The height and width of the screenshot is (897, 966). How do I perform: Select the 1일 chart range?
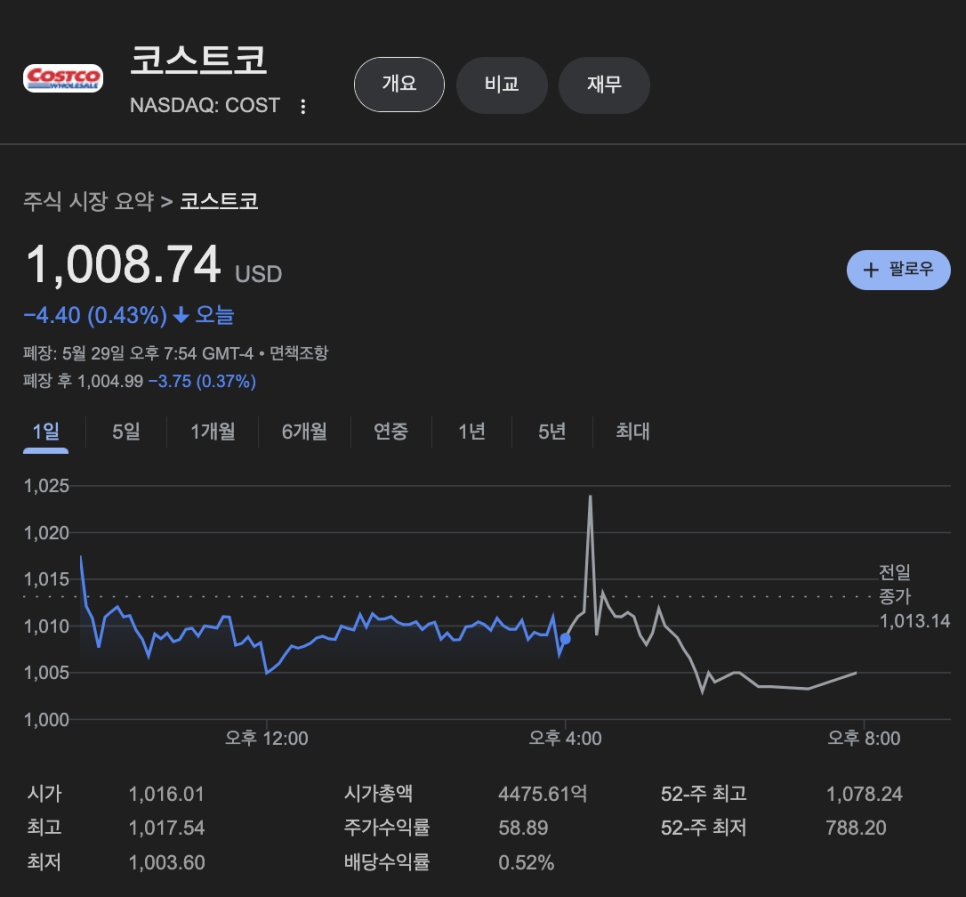46,431
